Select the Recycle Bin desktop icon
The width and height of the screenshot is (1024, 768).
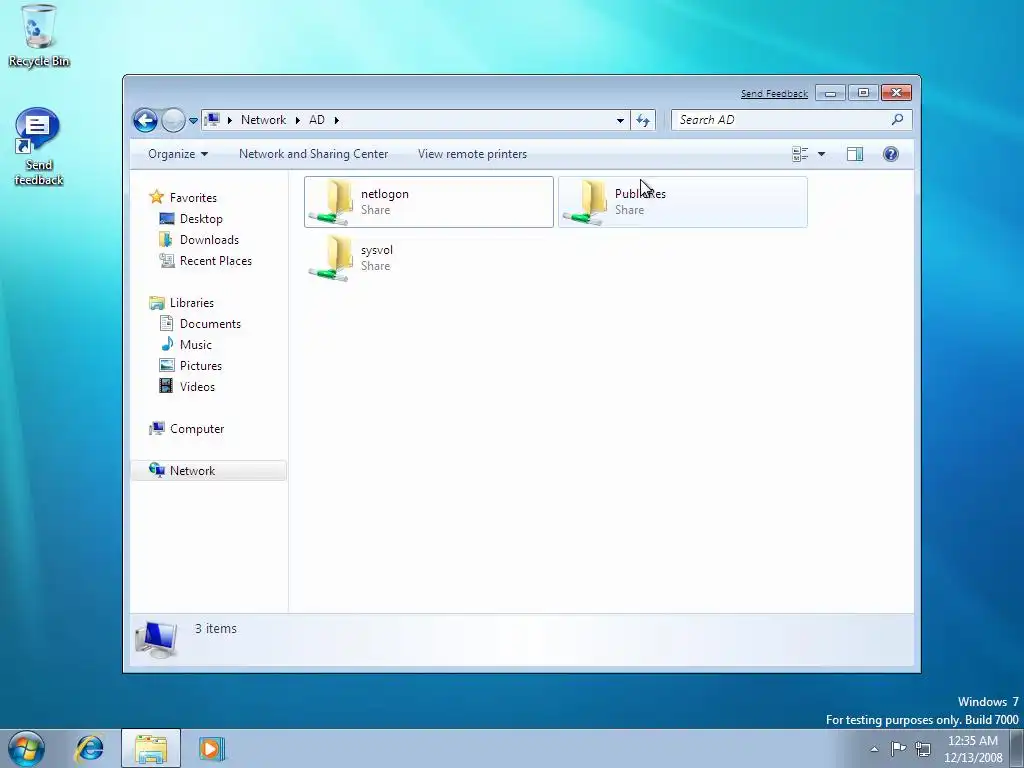click(x=39, y=35)
